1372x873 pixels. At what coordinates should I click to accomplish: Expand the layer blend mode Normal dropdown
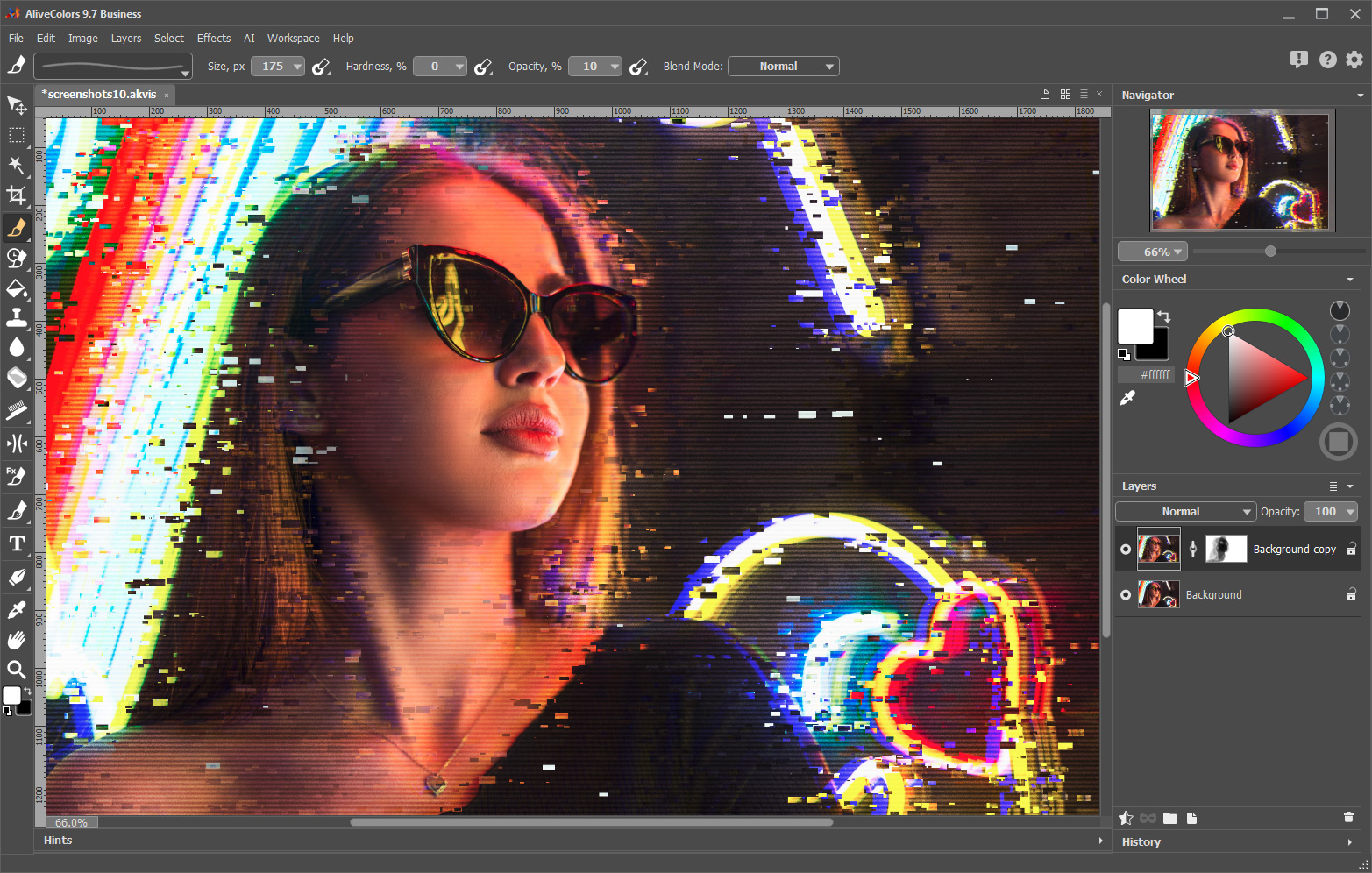(x=1185, y=512)
